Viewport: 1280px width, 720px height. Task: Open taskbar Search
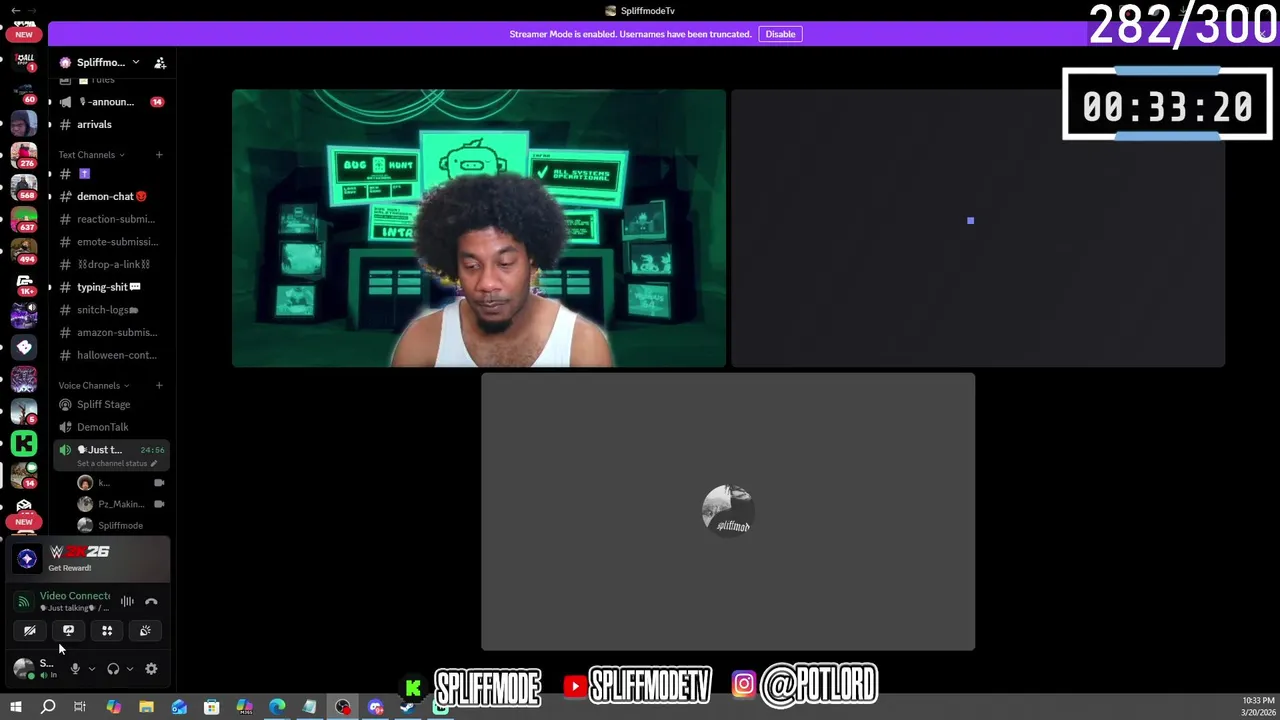tap(48, 708)
